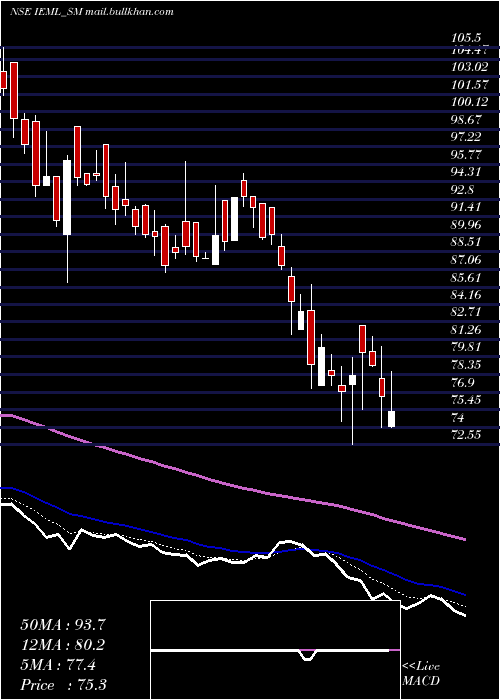Screen dimensions: 500x700
Task: Select the 84.16 price axis label
Action: click(466, 295)
